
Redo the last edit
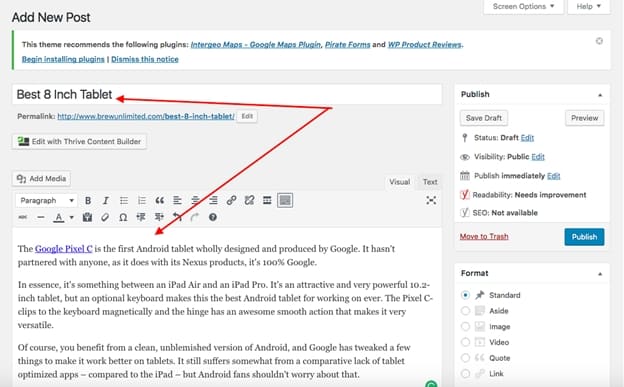(195, 217)
